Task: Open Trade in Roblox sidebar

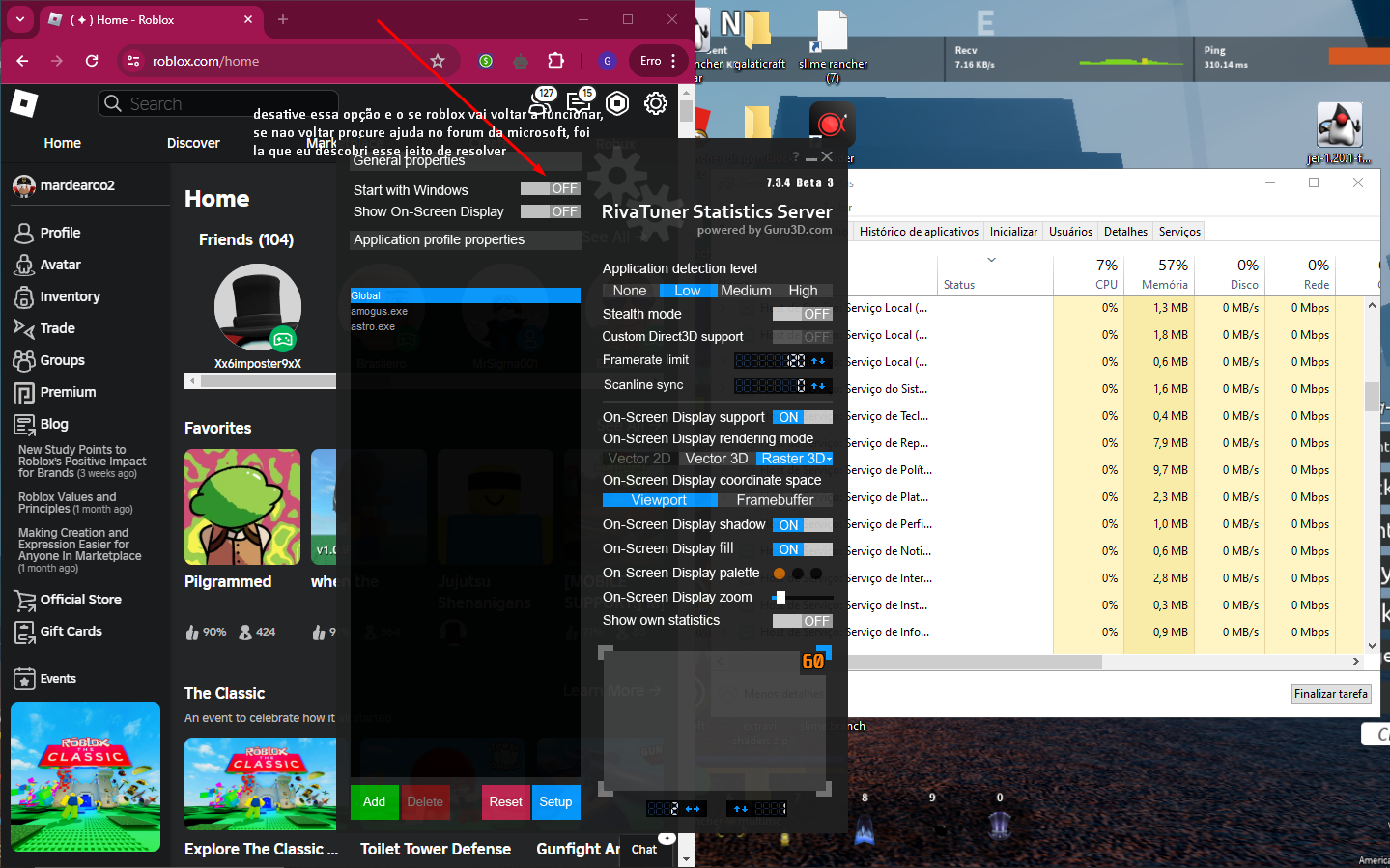Action: (45, 328)
